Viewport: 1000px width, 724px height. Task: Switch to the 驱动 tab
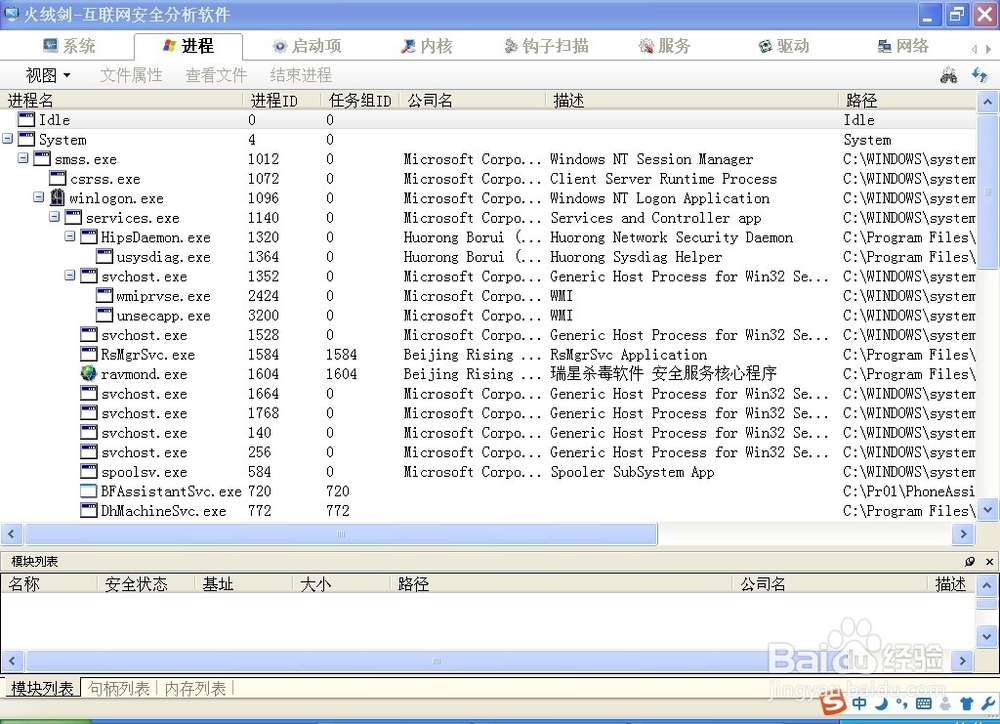pyautogui.click(x=784, y=46)
